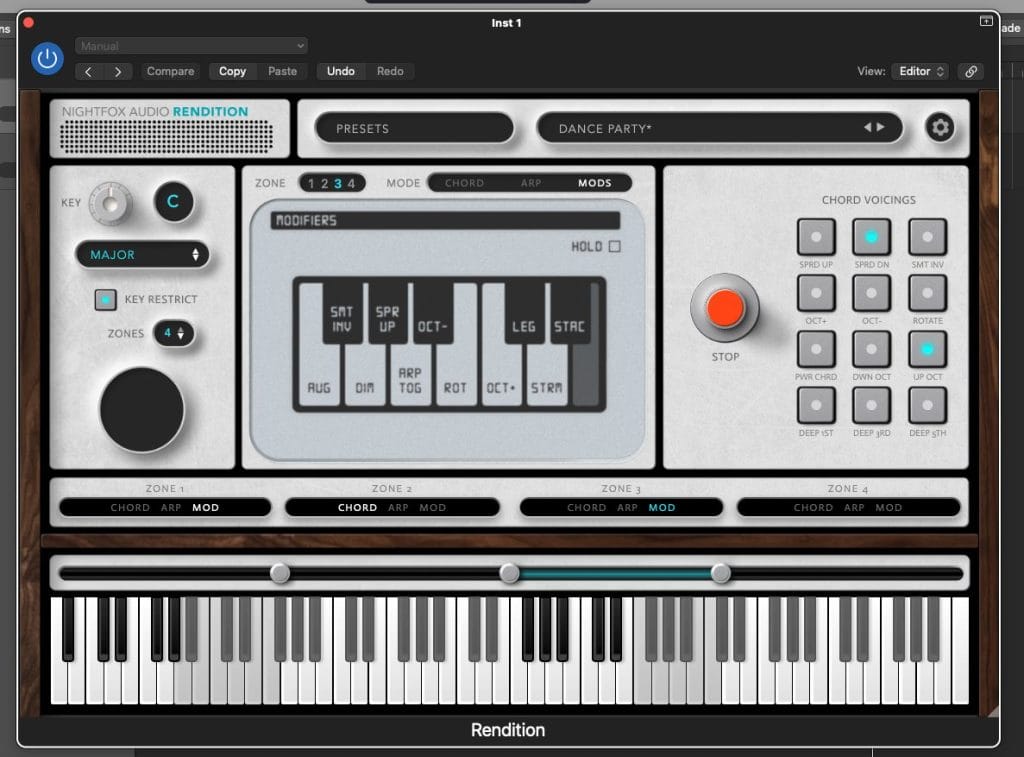
Task: Enable the PWR CHRD voicing
Action: 816,349
